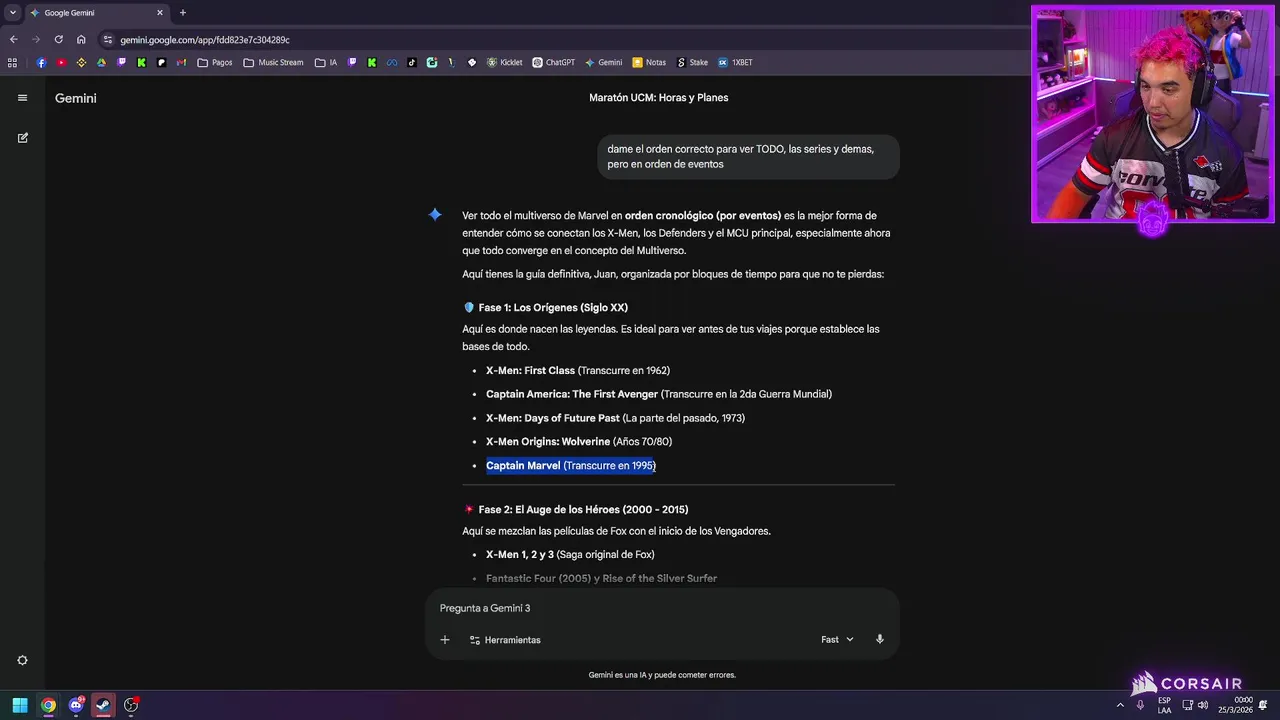Open the volume speaker tray icon
Image resolution: width=1280 pixels, height=720 pixels.
(x=1203, y=705)
